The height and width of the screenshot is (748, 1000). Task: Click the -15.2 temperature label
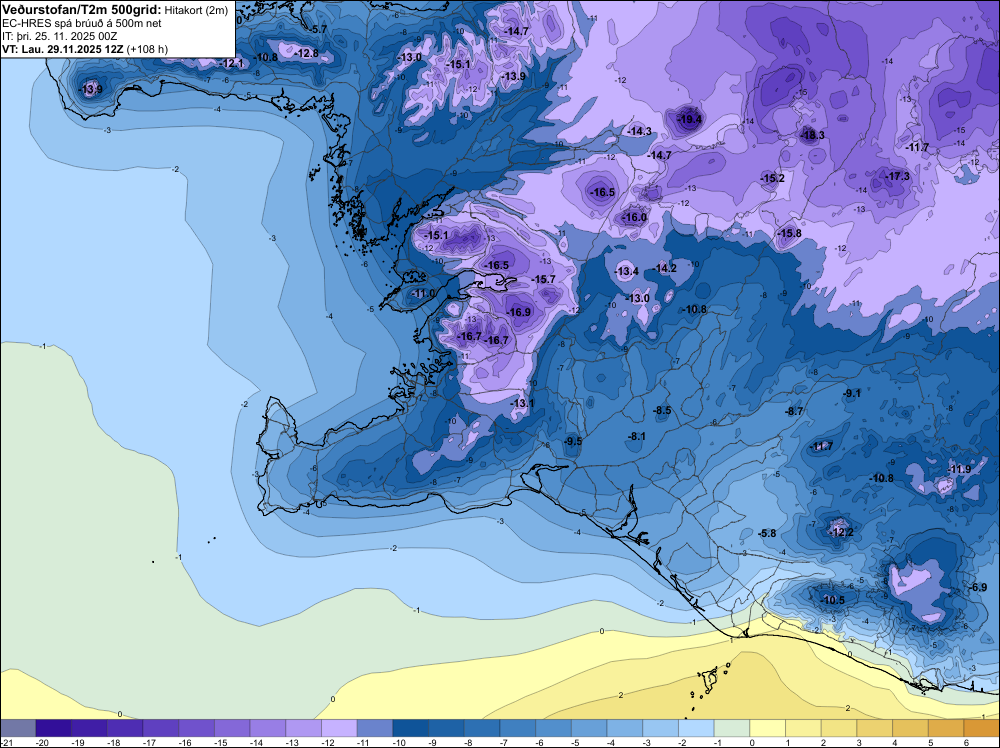(x=772, y=178)
